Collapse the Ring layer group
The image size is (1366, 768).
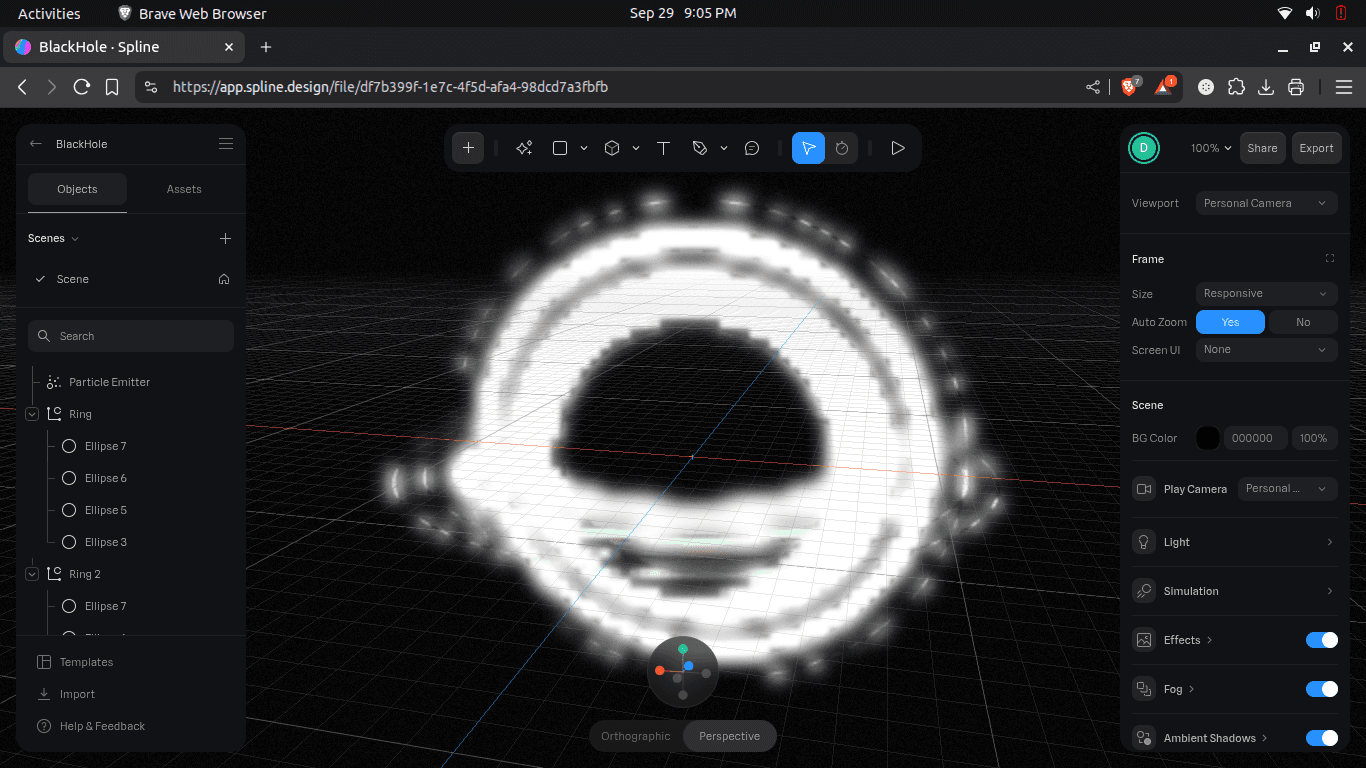31,413
